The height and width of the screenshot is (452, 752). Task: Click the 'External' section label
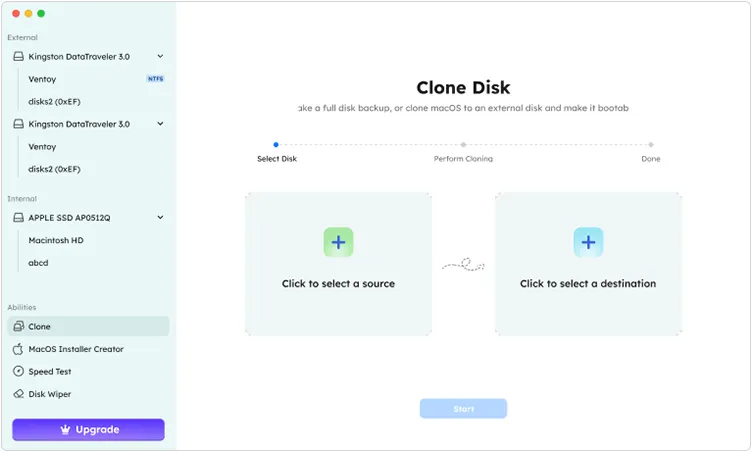(23, 37)
